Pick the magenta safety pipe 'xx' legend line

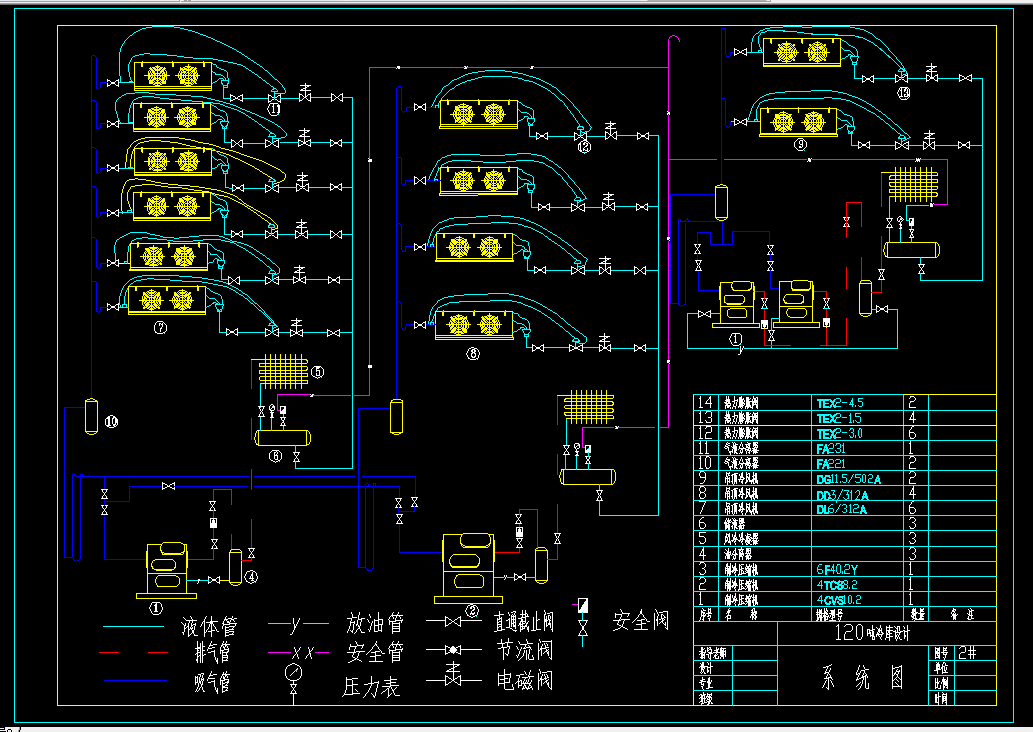tap(298, 652)
